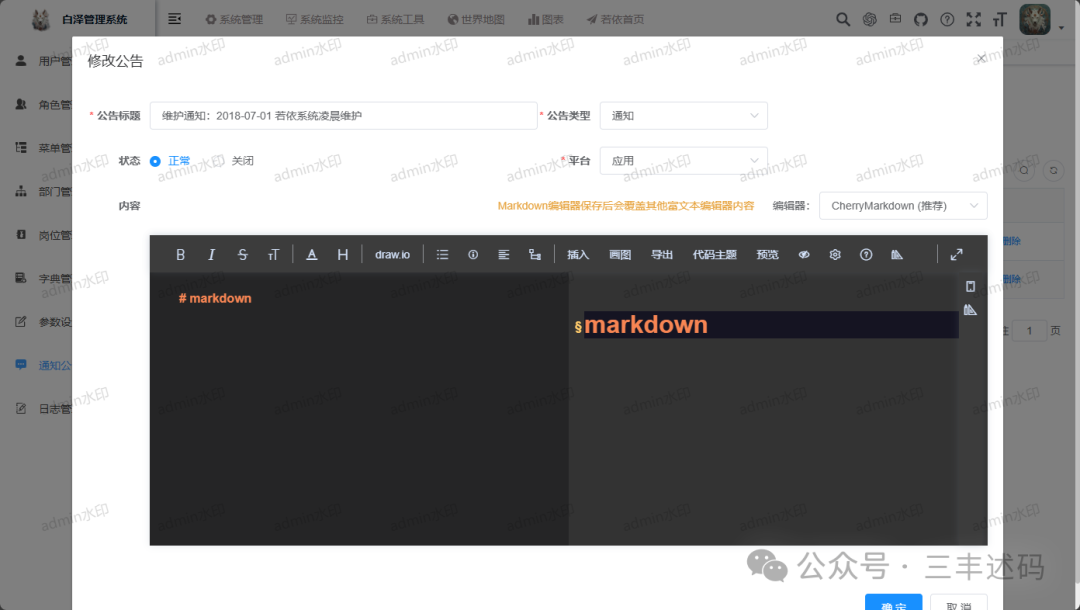Click the 白泽管理系统 logo
This screenshot has height=610, width=1080.
click(x=80, y=19)
